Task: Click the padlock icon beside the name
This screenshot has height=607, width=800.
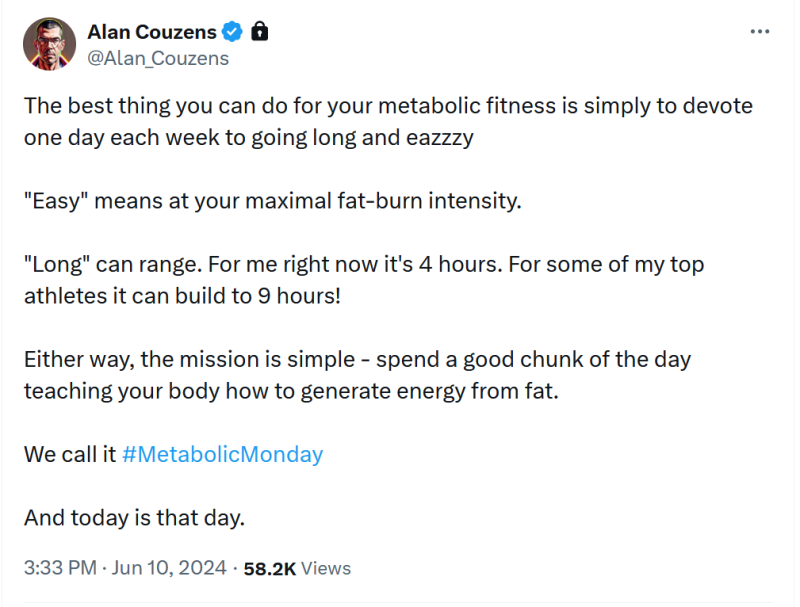Action: coord(260,32)
